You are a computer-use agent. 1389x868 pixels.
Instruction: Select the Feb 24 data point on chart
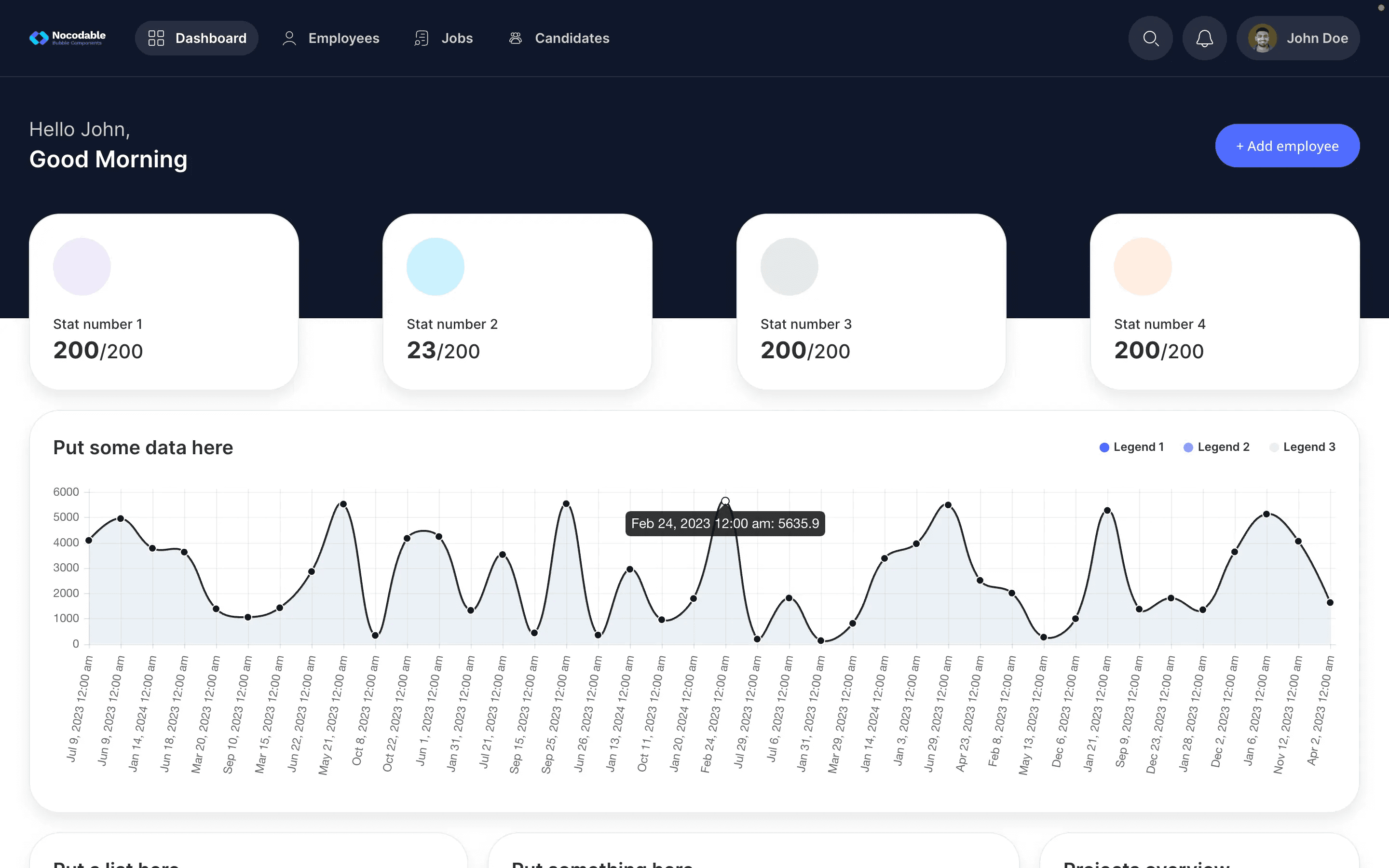[x=725, y=500]
